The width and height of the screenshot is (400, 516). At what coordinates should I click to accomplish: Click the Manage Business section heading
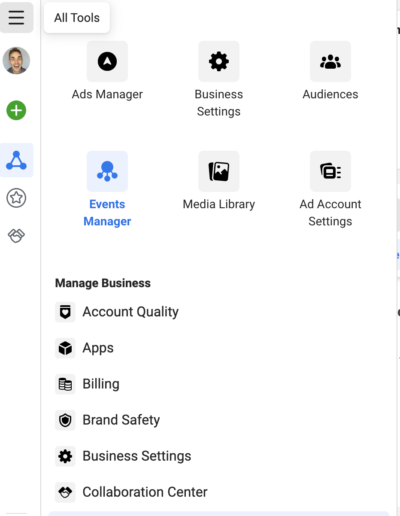(103, 283)
